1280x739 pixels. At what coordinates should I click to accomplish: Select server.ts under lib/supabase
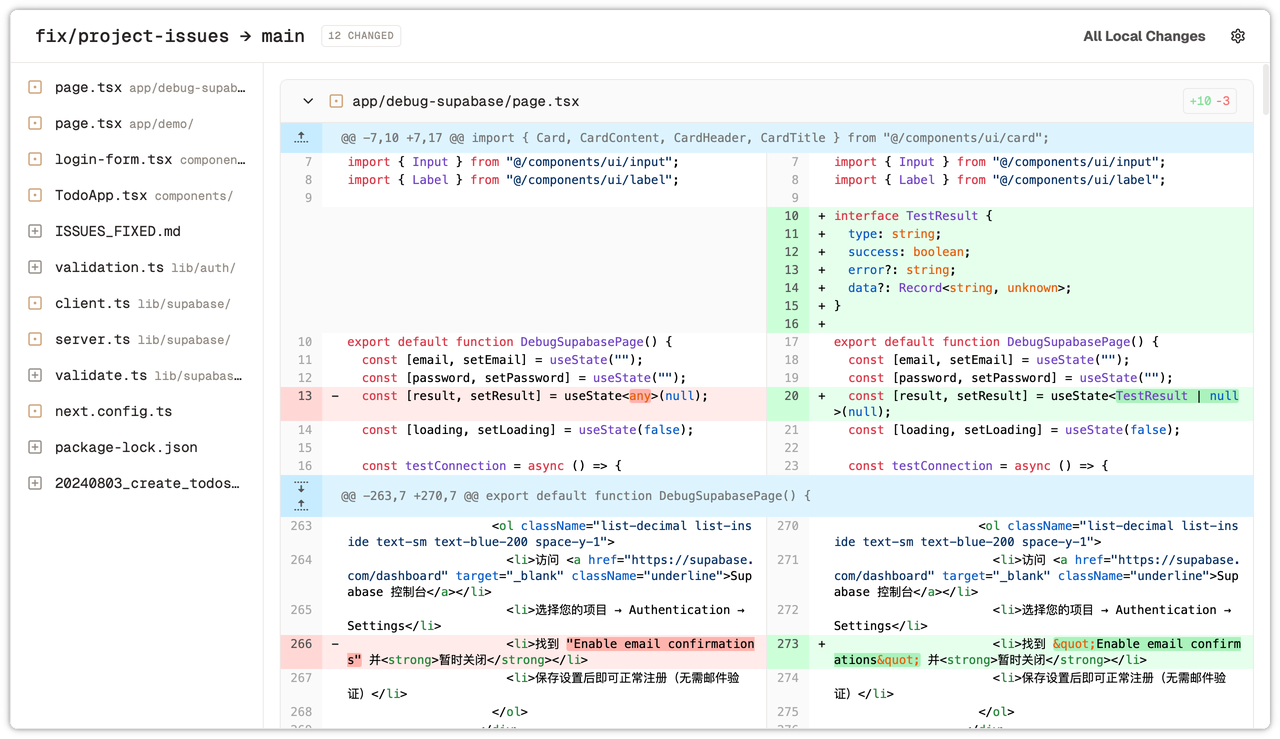(x=92, y=340)
